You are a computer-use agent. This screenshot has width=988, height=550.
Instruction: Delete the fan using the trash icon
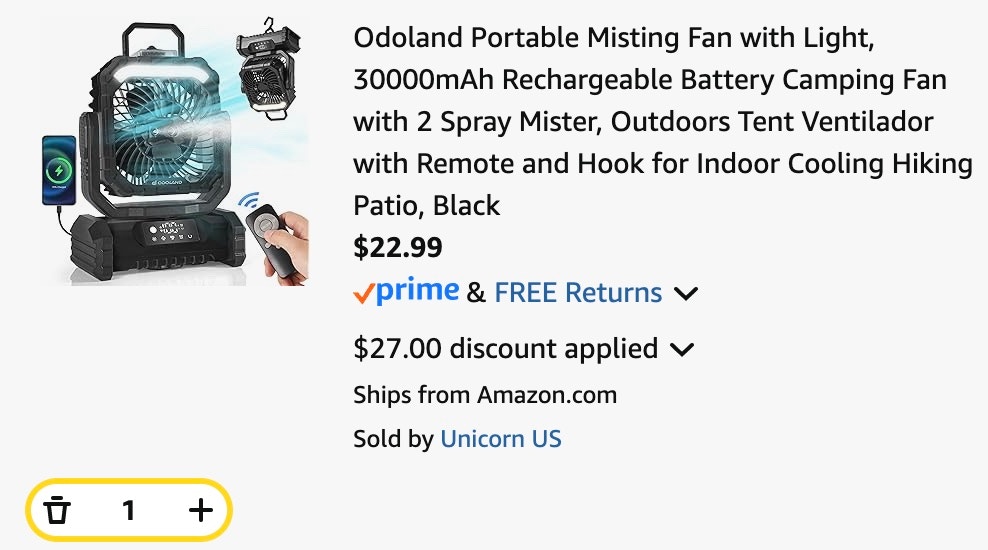(57, 510)
